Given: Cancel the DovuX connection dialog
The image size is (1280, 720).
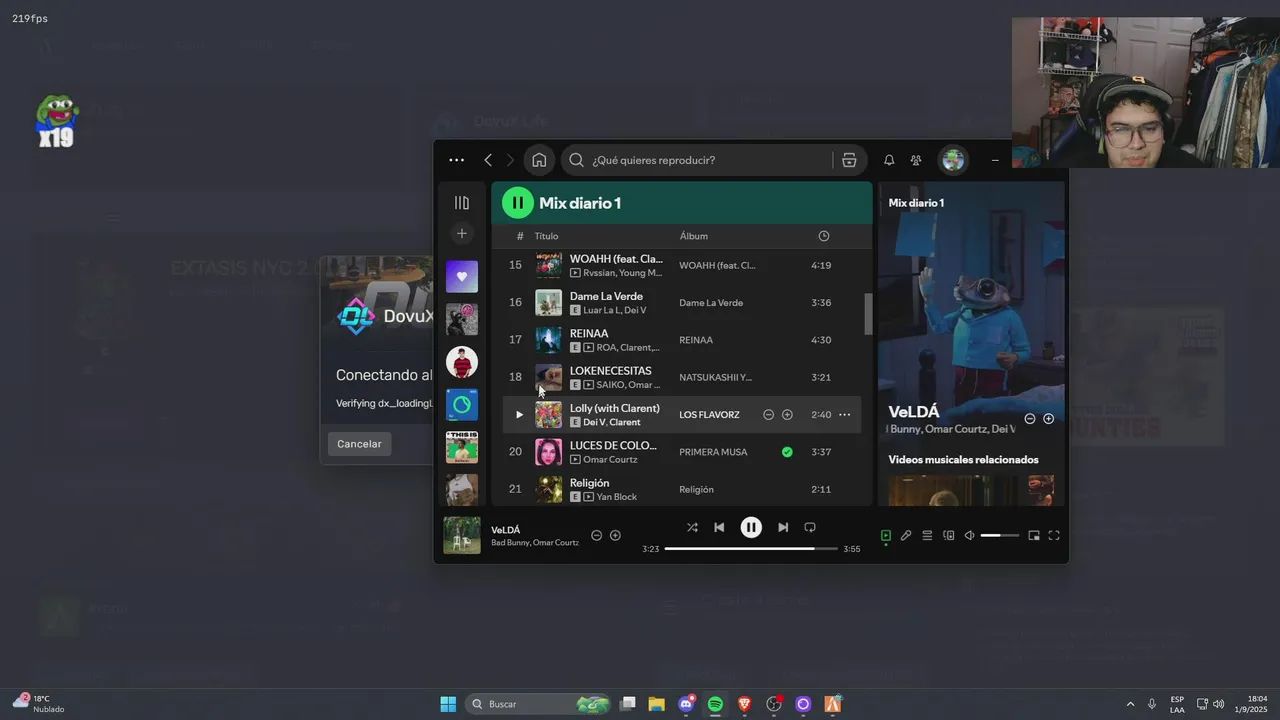Looking at the screenshot, I should coord(359,444).
